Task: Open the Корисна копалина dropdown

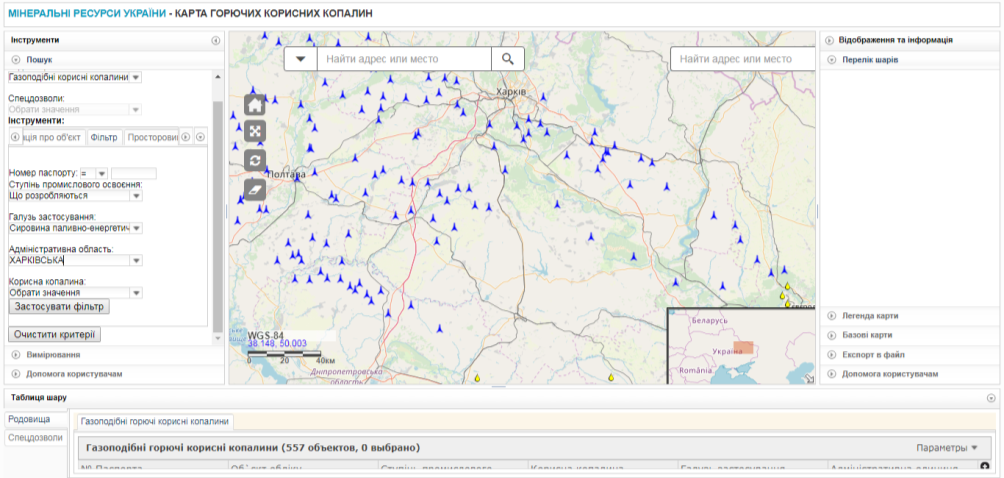Action: [136, 293]
